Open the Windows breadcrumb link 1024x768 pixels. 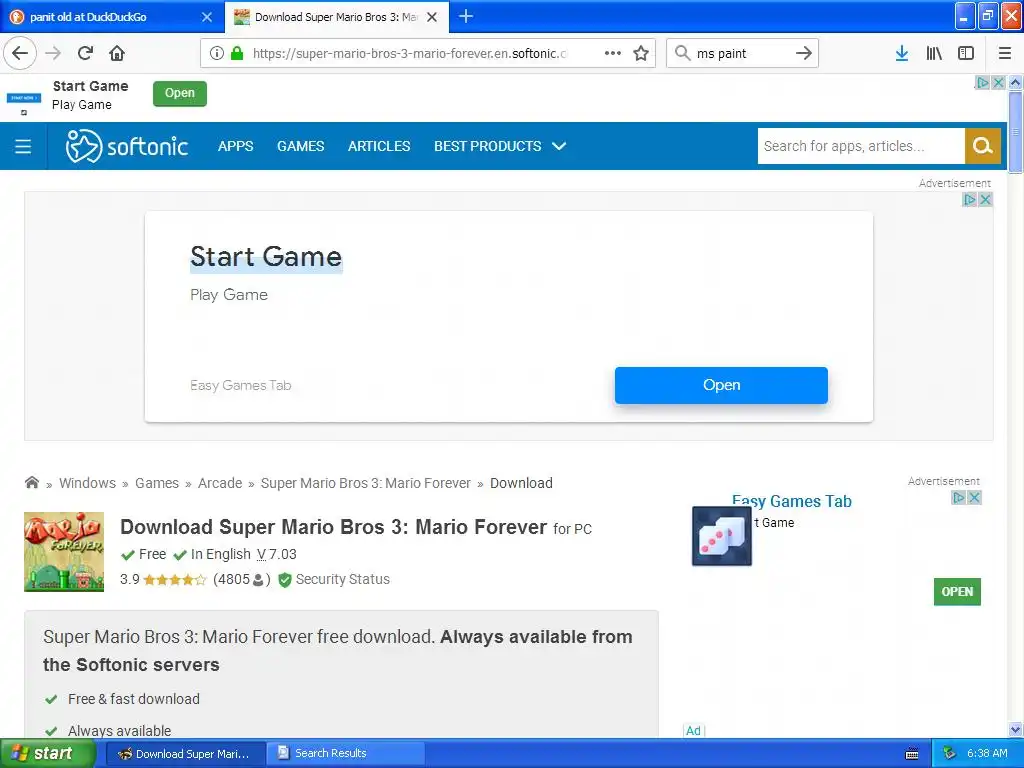click(x=88, y=483)
